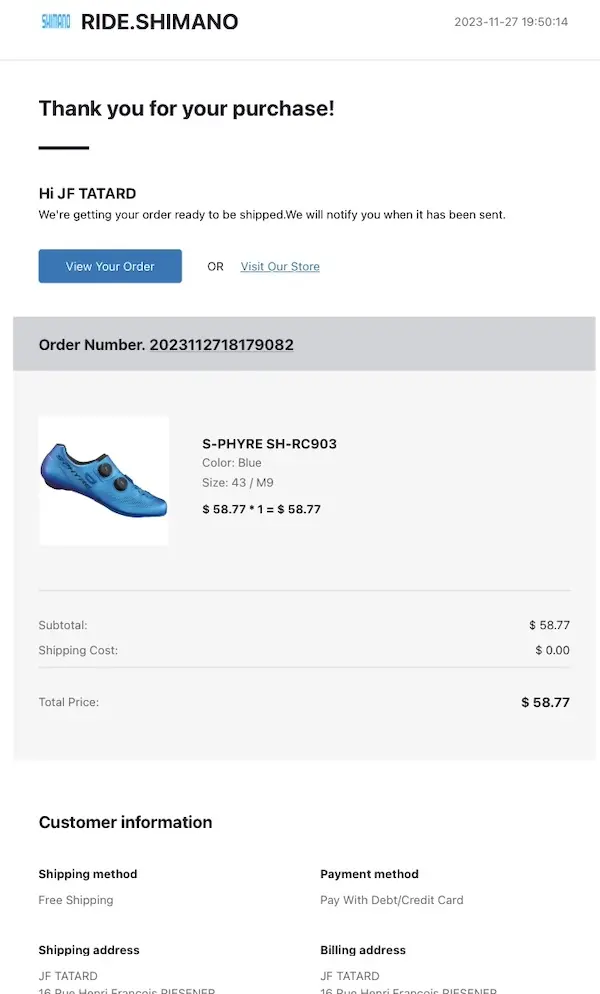
Task: Click the Billing address label
Action: 365,950
